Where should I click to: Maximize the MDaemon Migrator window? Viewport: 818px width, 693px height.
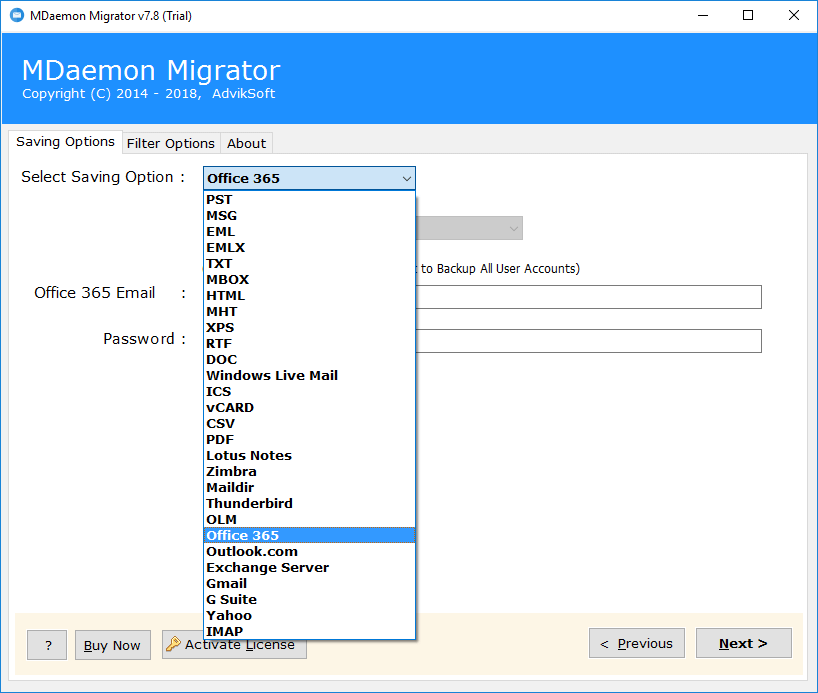point(748,16)
